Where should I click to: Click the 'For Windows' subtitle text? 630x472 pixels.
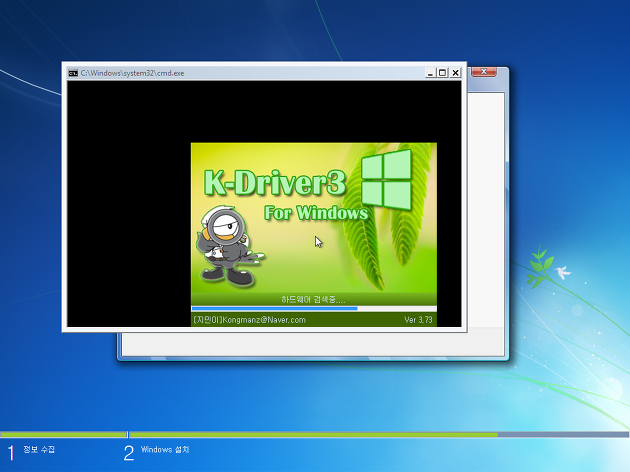click(x=316, y=213)
